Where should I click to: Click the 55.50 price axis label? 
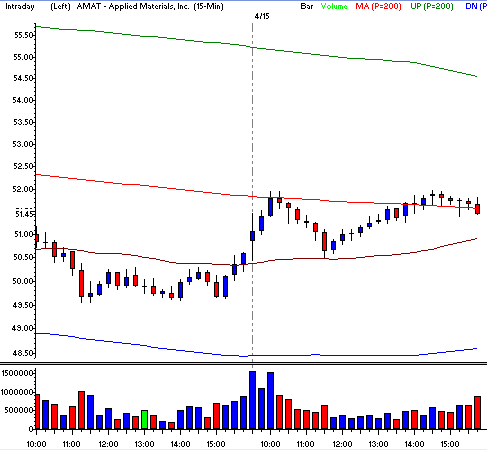(23, 35)
